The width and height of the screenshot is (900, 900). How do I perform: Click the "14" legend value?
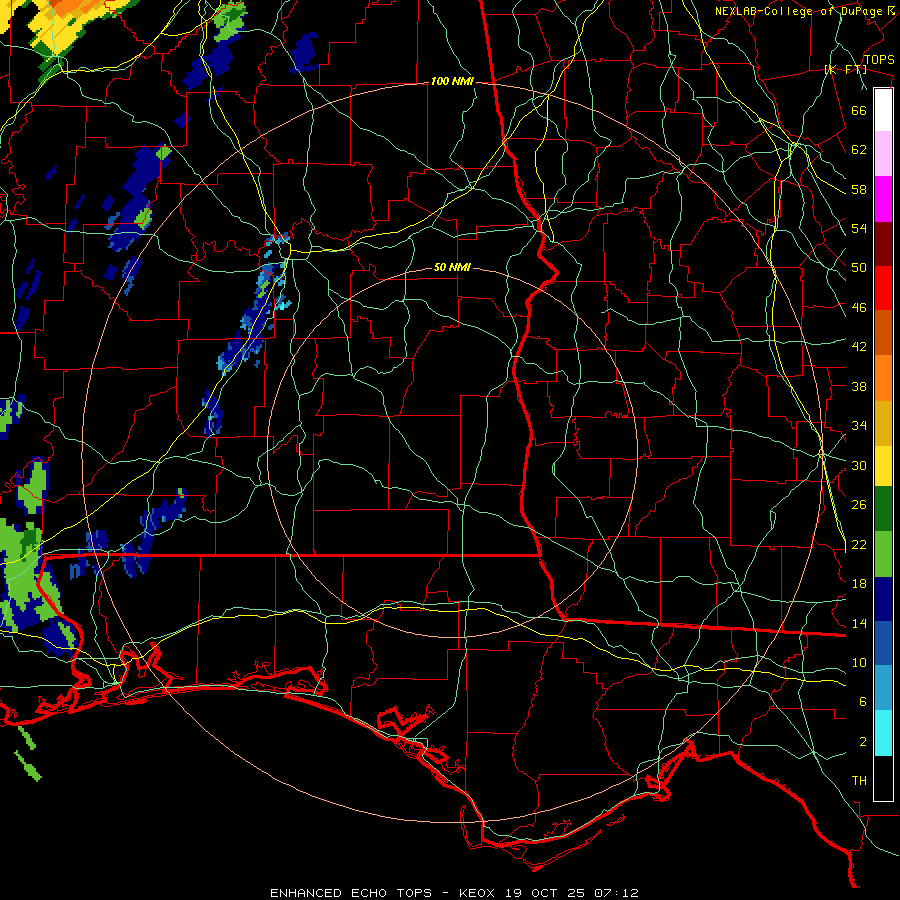(x=859, y=623)
